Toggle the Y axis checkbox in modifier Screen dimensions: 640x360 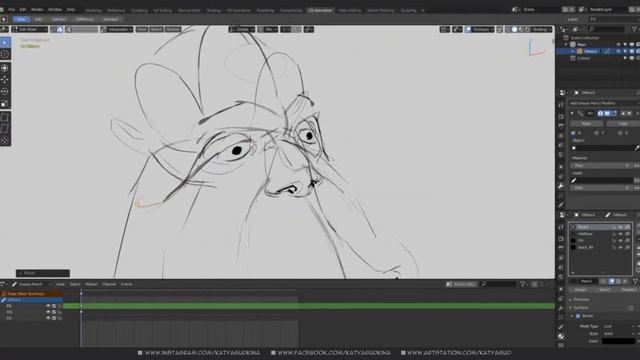pyautogui.click(x=597, y=133)
